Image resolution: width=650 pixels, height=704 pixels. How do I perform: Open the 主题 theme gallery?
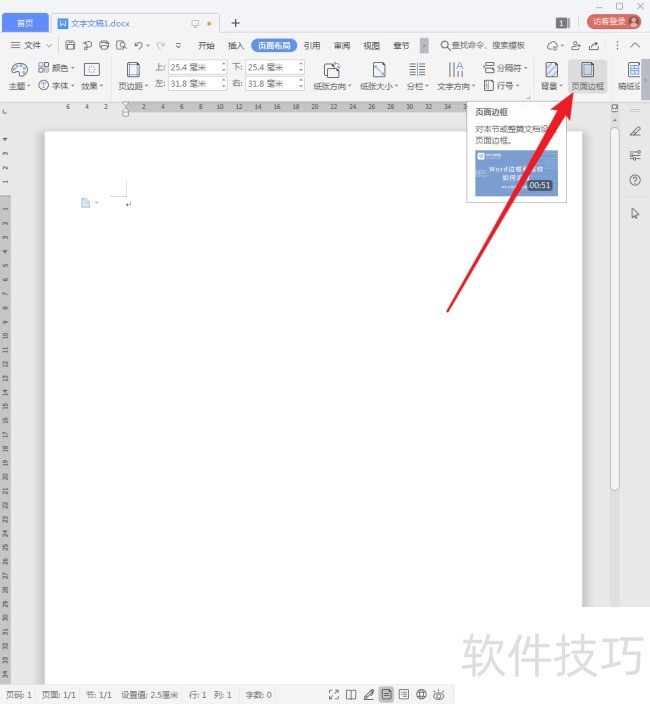pyautogui.click(x=19, y=76)
